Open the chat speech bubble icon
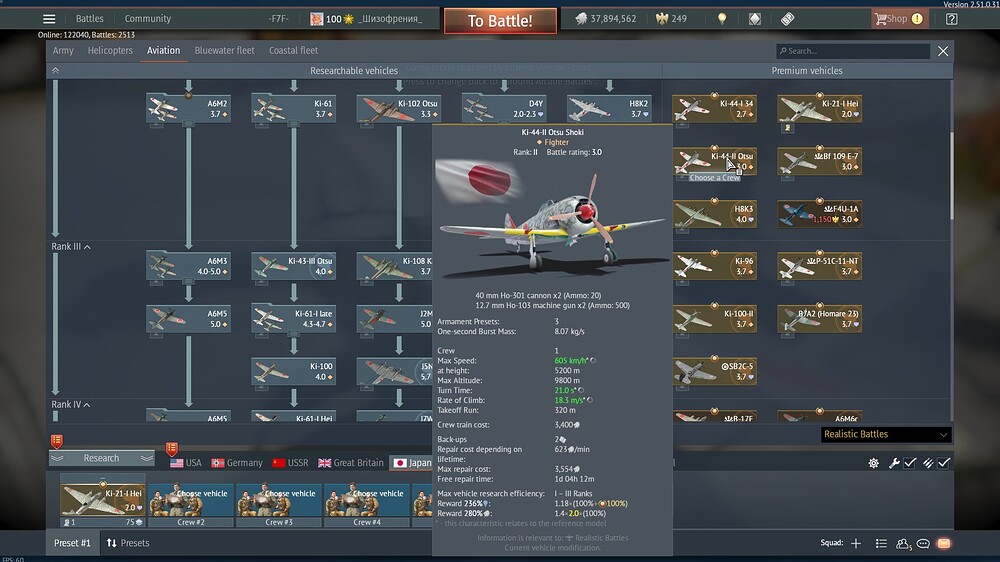 (x=923, y=543)
